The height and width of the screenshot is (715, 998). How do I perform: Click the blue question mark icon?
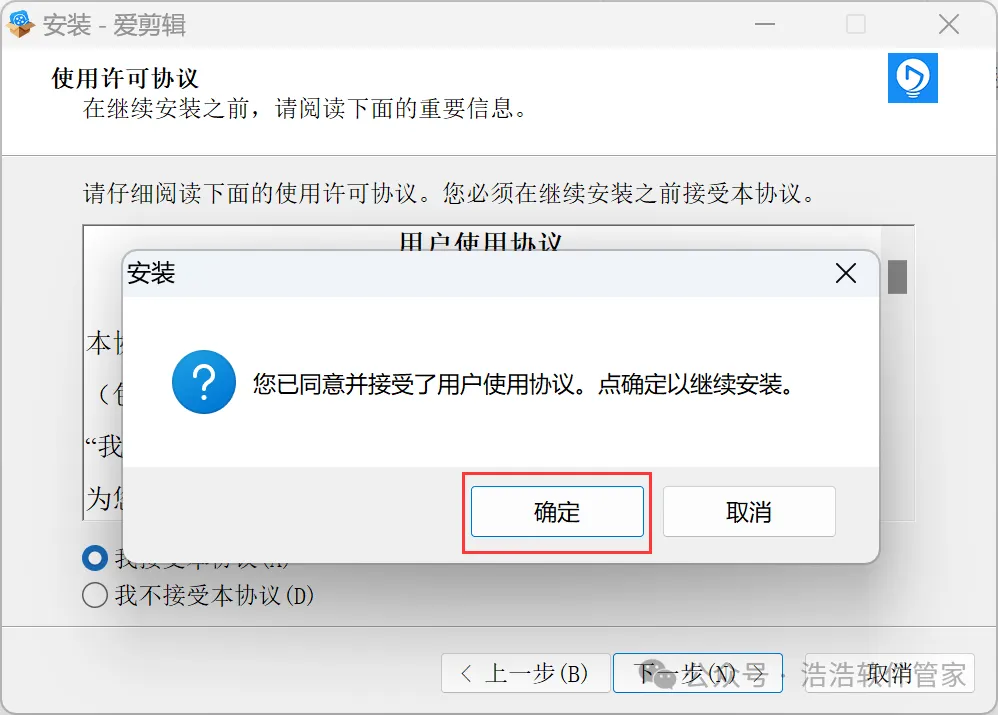click(204, 382)
